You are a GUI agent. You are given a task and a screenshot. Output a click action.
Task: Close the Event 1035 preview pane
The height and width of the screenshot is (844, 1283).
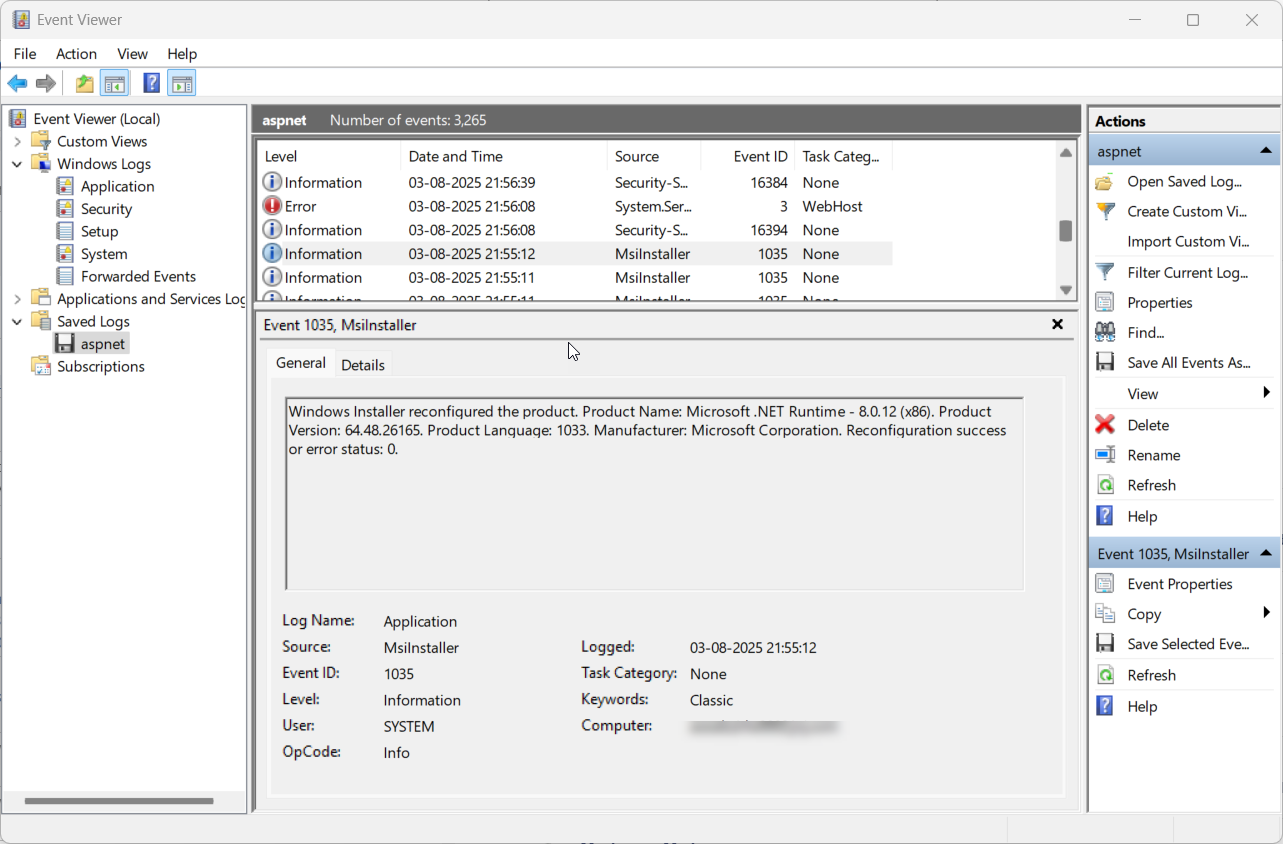1057,324
